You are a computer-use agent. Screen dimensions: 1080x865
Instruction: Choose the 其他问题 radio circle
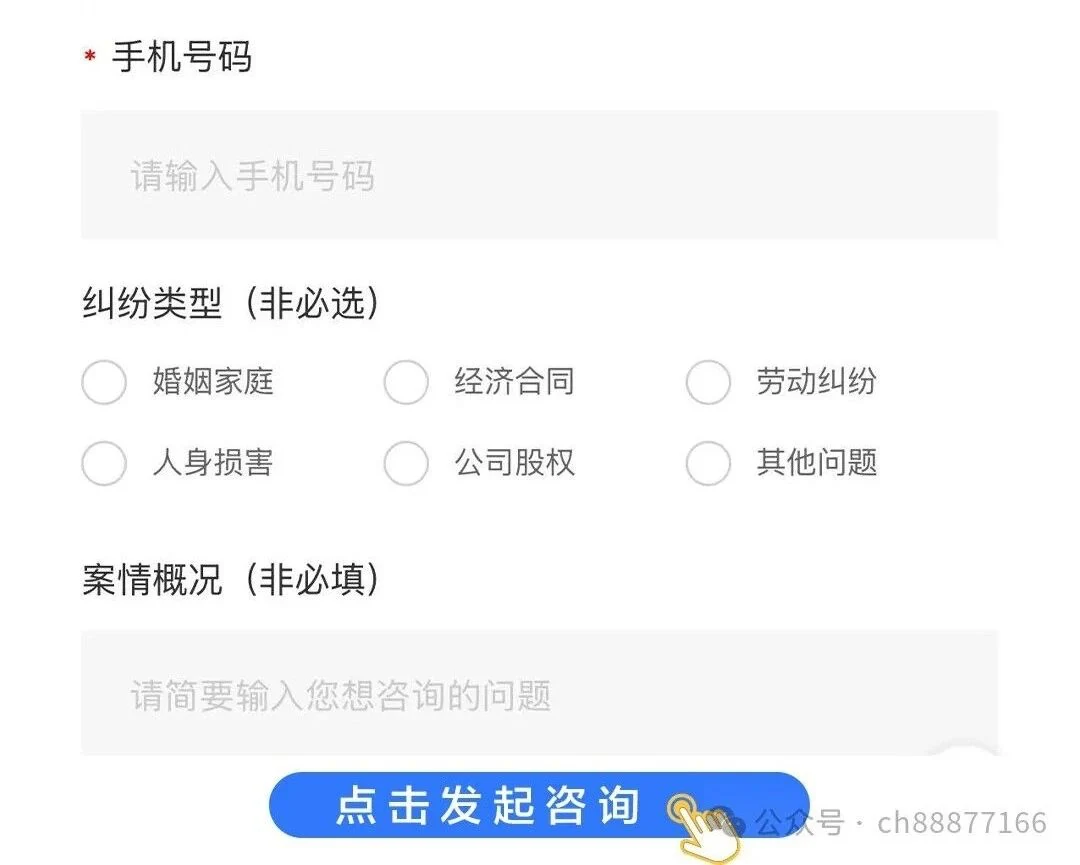point(708,463)
